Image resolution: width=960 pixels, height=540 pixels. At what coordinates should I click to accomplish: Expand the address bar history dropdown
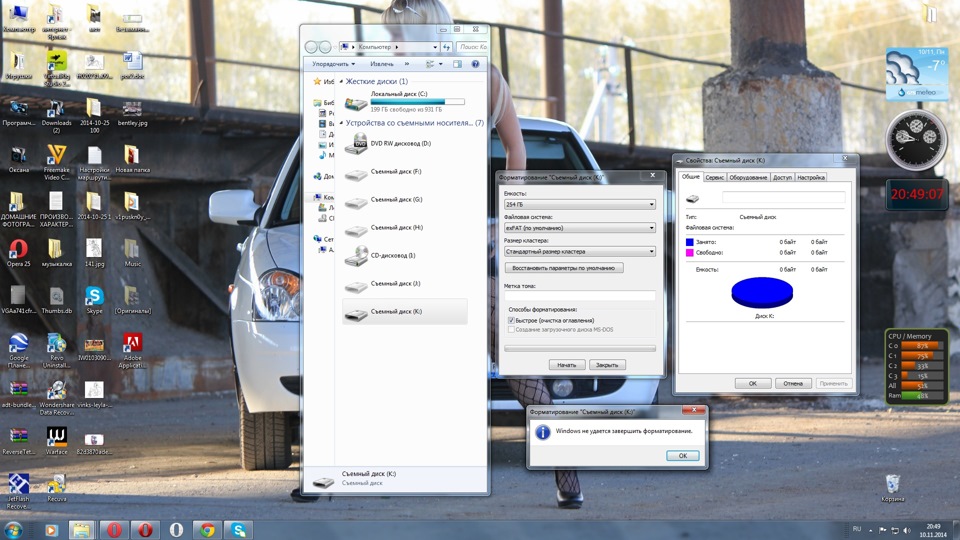tap(435, 47)
